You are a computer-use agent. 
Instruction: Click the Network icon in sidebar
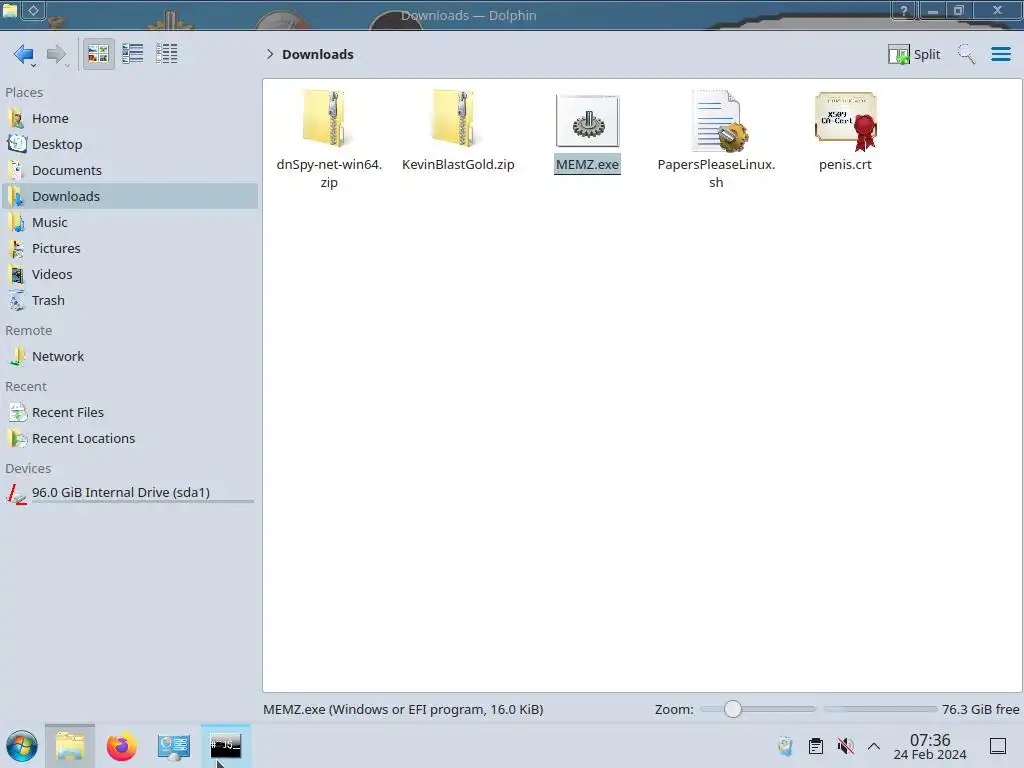[17, 357]
